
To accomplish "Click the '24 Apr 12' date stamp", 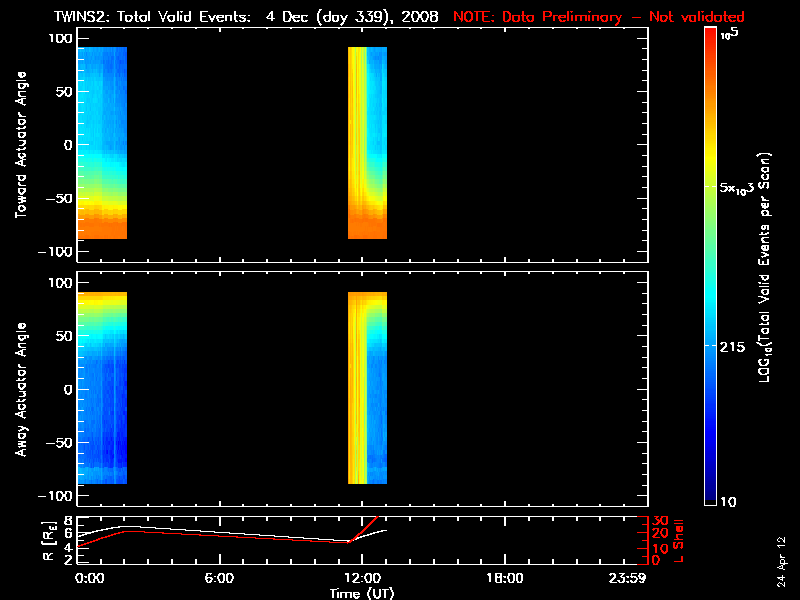I will [x=782, y=564].
